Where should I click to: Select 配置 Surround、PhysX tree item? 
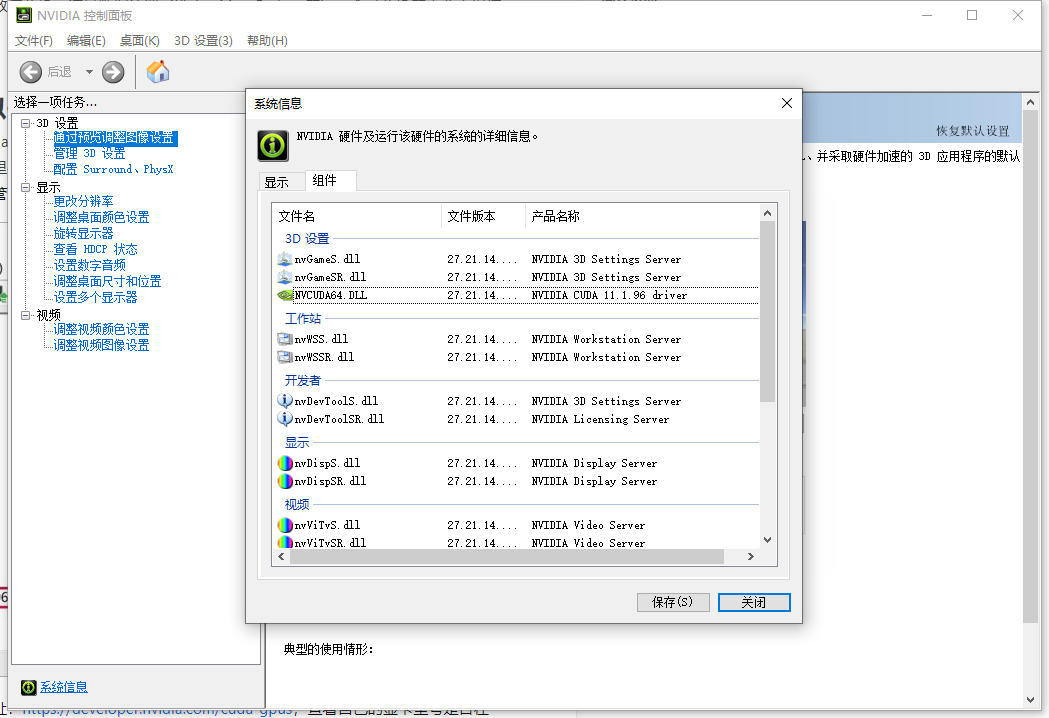click(x=113, y=169)
